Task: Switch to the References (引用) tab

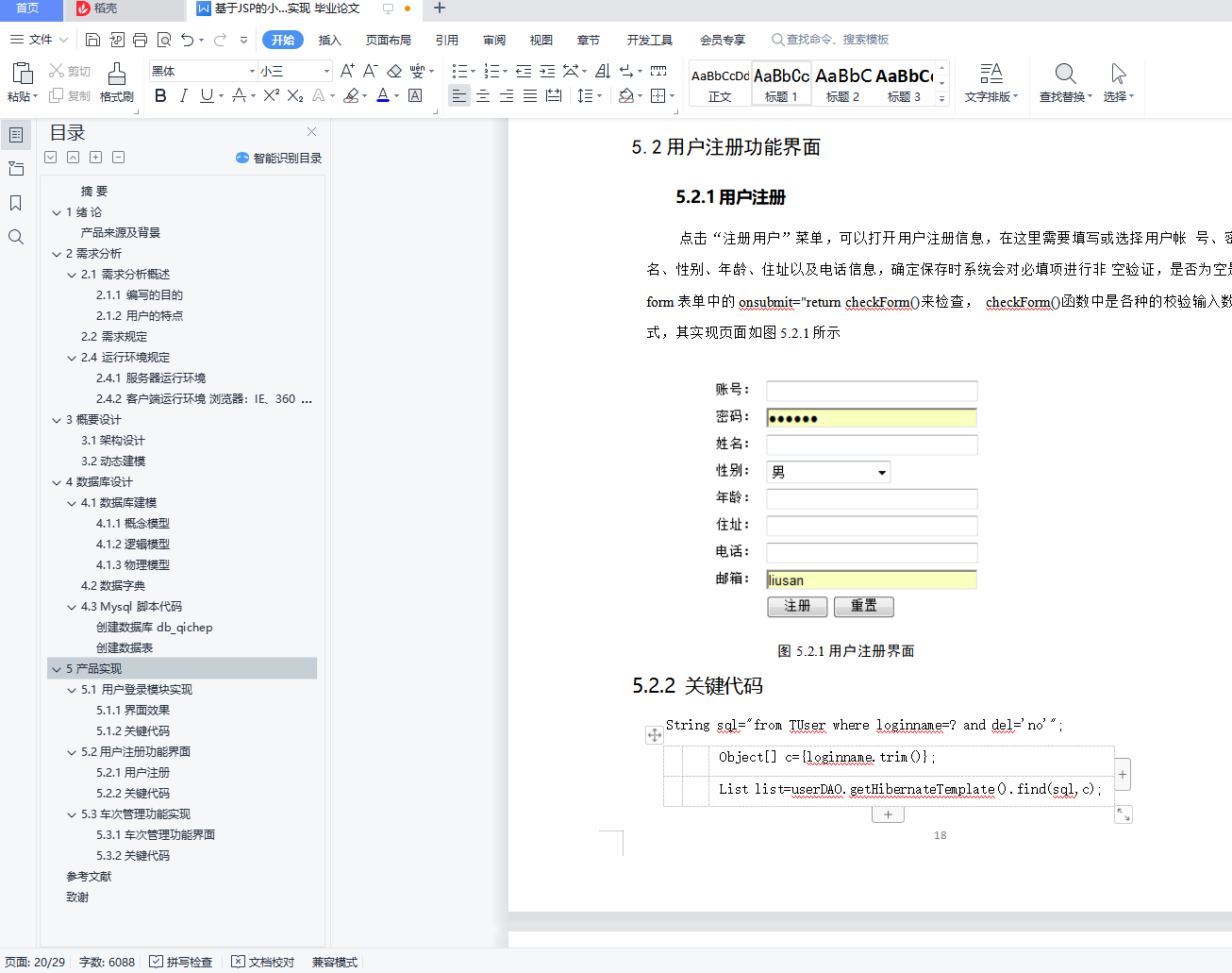Action: click(447, 40)
